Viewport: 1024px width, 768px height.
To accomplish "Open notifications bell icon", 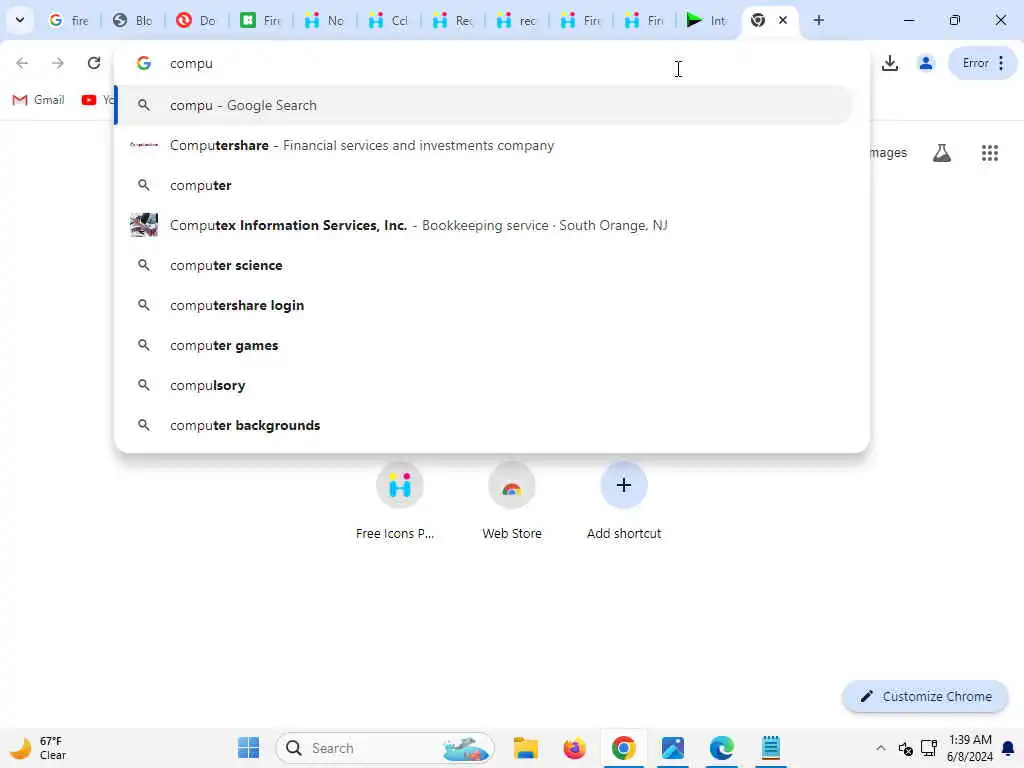I will coord(1008,748).
